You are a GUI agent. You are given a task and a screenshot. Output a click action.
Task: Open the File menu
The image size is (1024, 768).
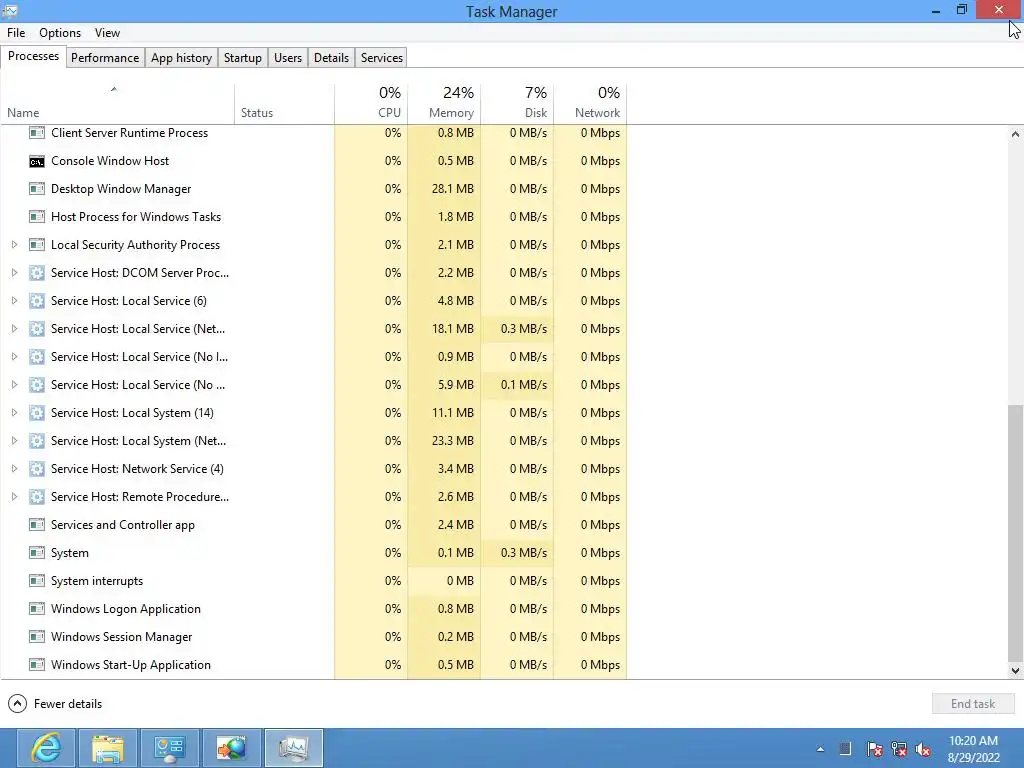coord(16,33)
